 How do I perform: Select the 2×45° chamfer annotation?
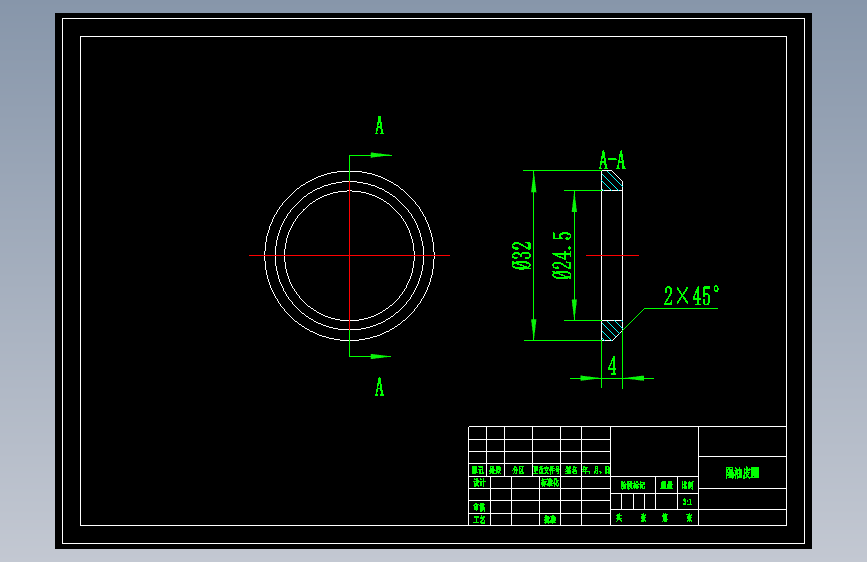[691, 296]
